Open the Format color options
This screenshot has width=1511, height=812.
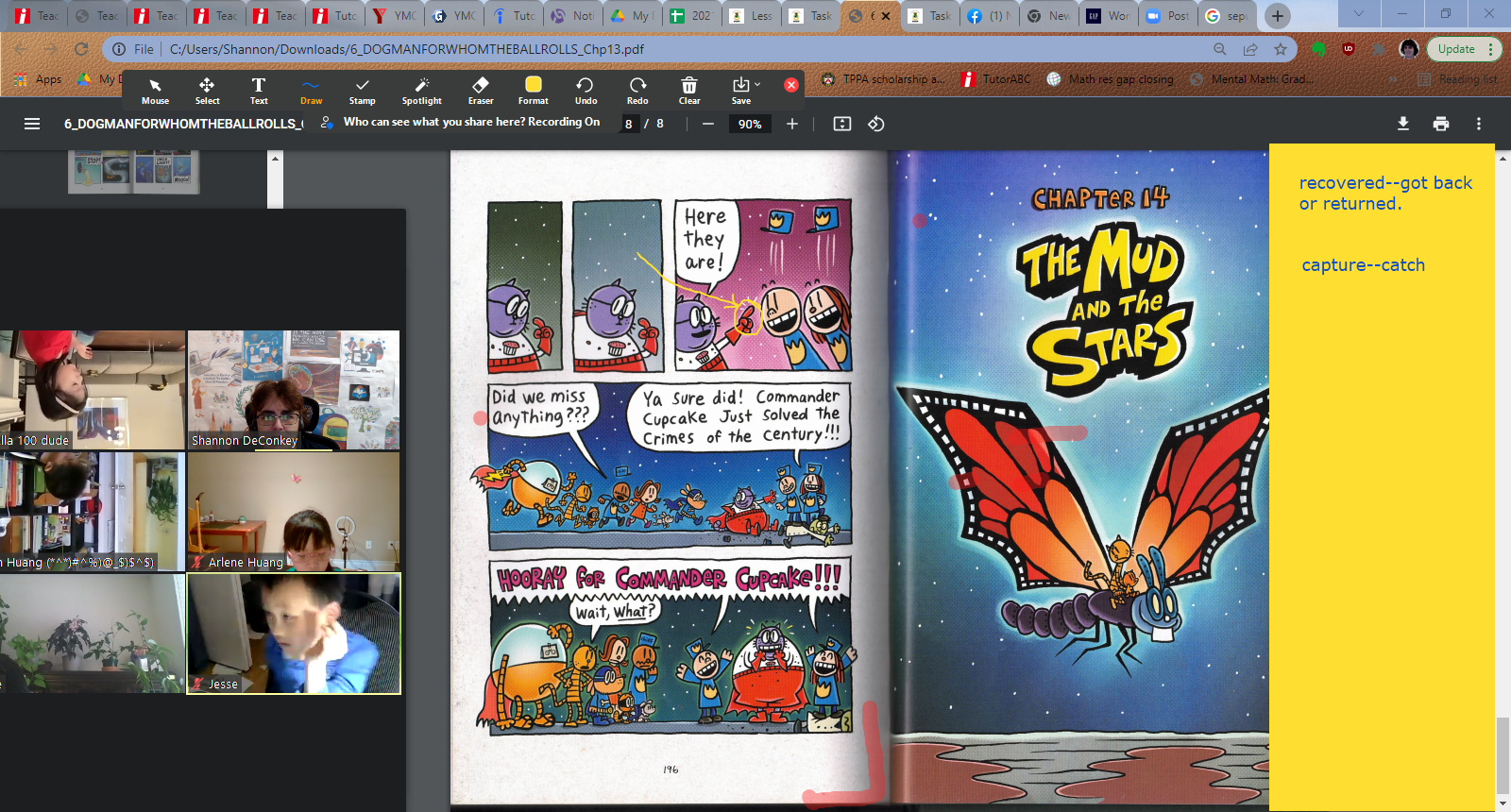point(533,91)
